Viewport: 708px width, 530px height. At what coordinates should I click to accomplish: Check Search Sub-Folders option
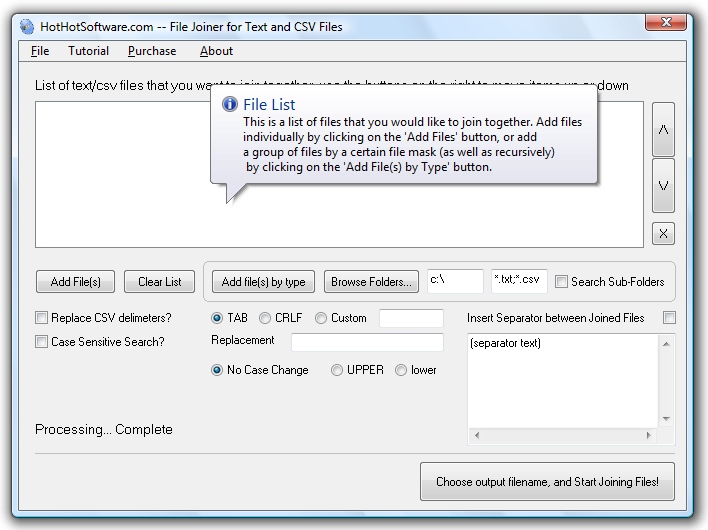[x=561, y=282]
